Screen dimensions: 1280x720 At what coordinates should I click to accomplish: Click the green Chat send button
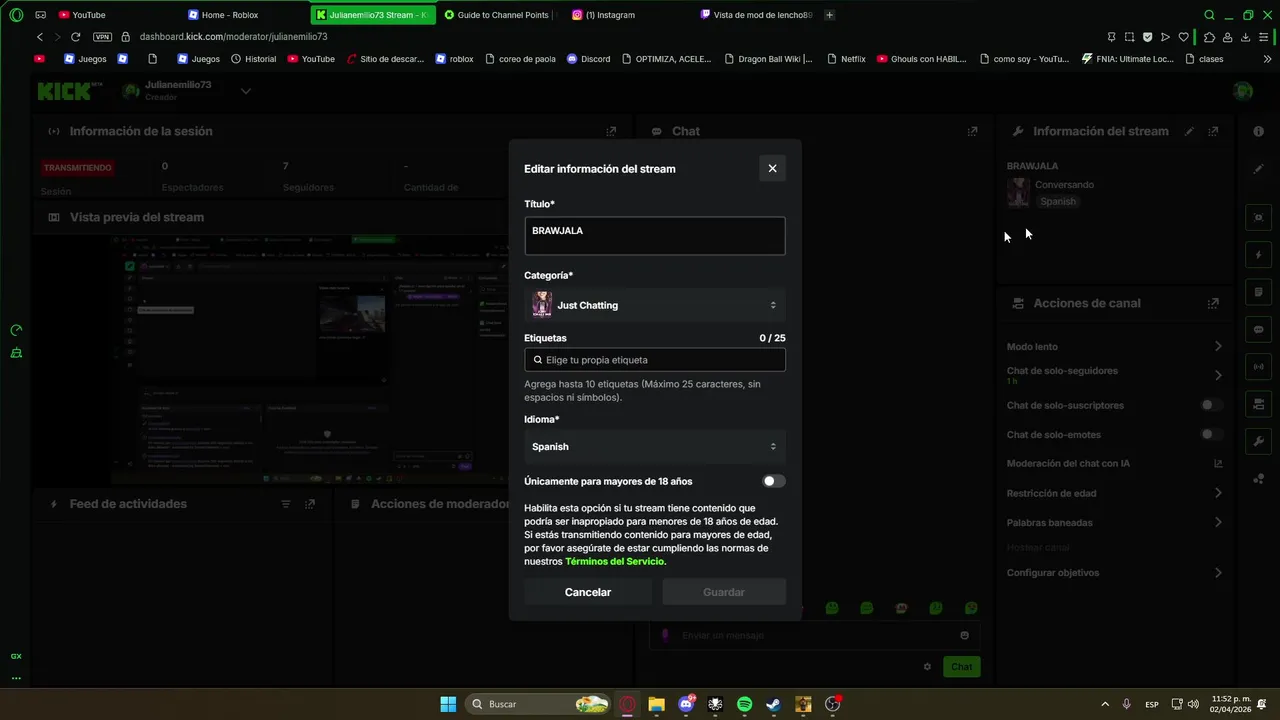(x=961, y=667)
